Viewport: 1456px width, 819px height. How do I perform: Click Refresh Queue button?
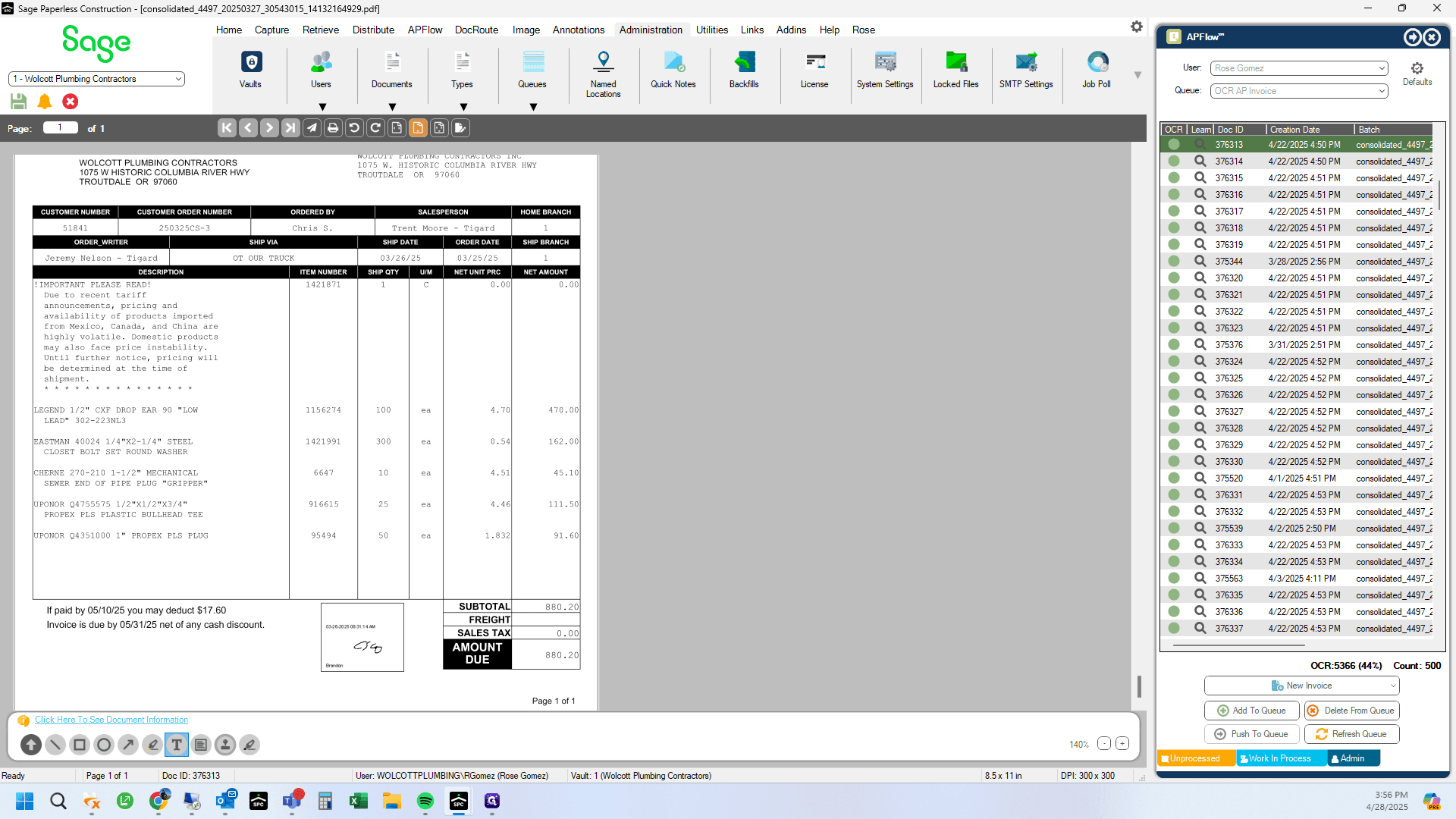click(1351, 734)
